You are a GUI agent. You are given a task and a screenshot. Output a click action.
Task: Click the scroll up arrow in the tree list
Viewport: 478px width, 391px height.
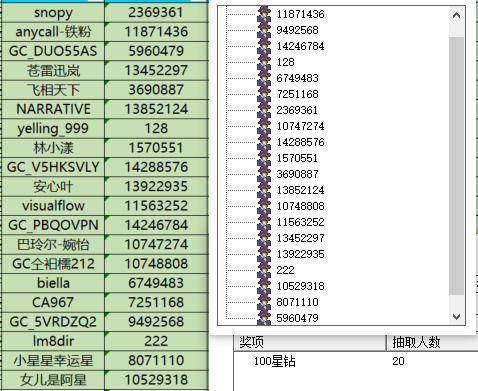pos(456,15)
